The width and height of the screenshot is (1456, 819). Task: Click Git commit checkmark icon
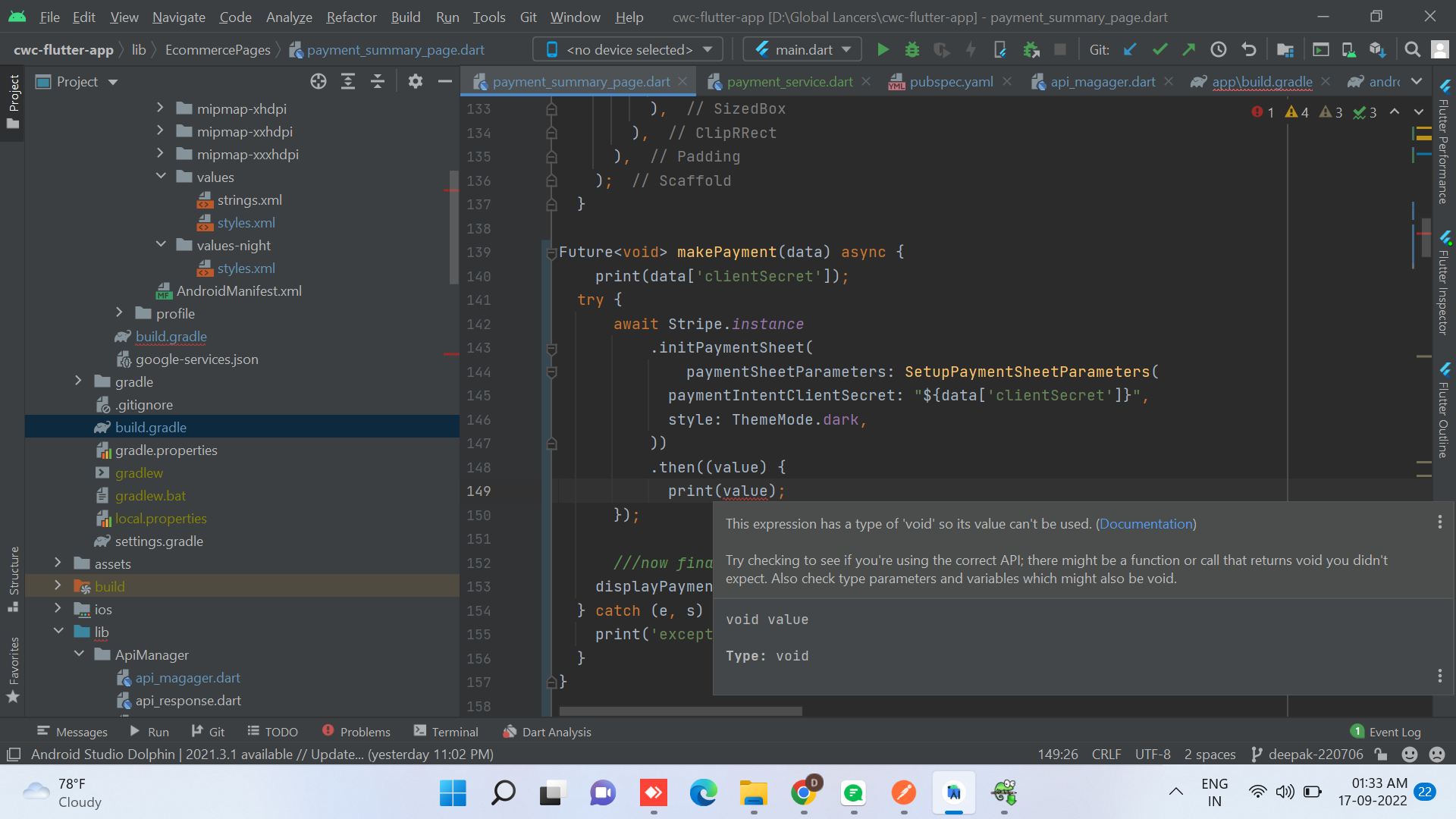pos(1159,50)
